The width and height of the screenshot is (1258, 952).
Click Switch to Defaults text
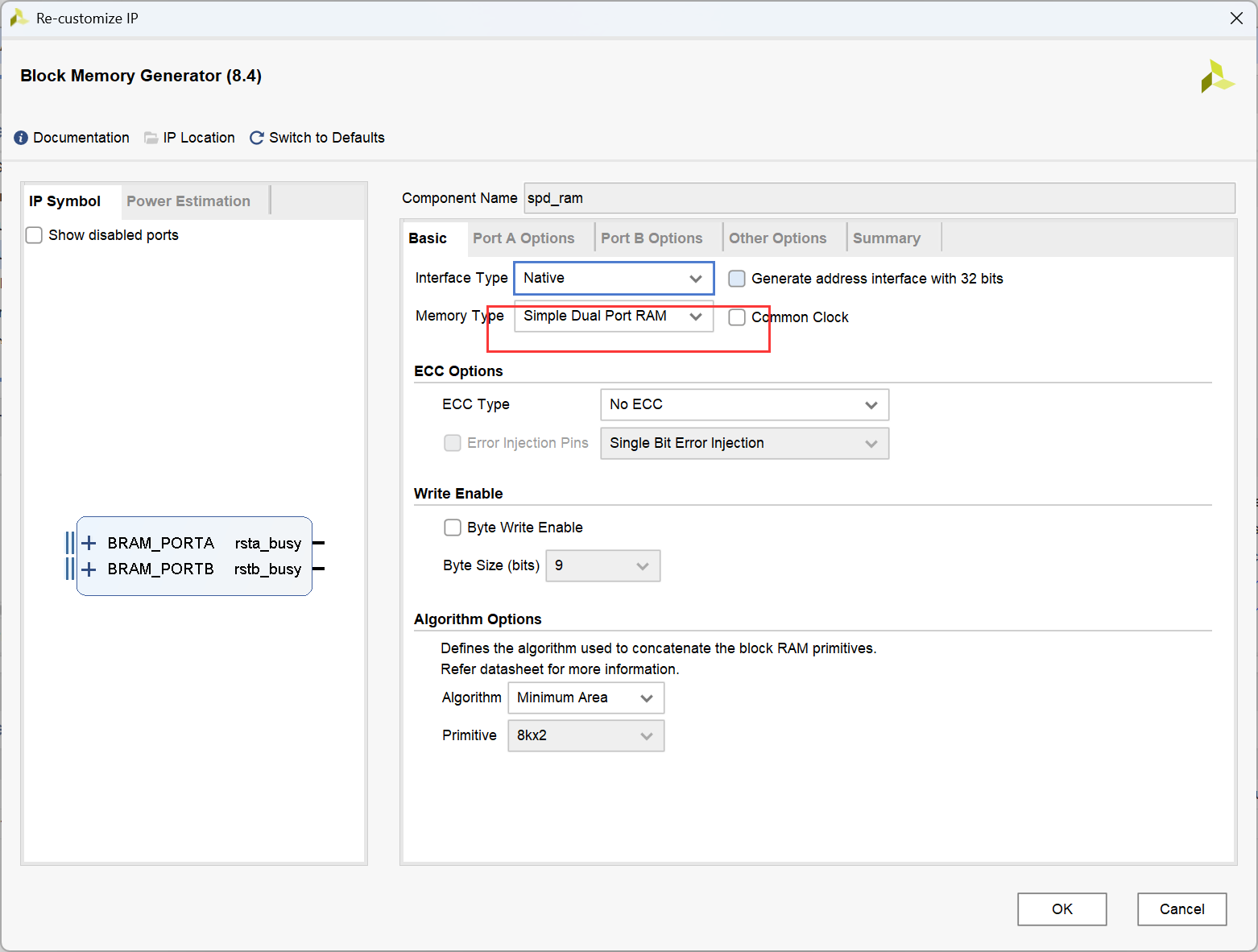pyautogui.click(x=327, y=138)
